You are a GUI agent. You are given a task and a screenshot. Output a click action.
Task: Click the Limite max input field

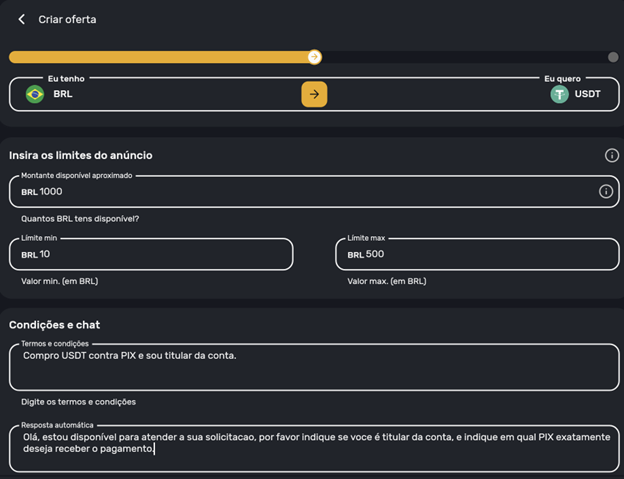click(477, 254)
